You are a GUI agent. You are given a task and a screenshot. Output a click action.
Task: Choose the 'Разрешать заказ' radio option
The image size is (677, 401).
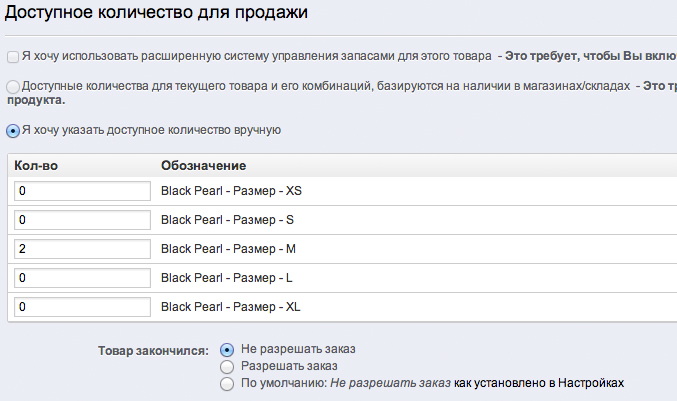tap(227, 366)
